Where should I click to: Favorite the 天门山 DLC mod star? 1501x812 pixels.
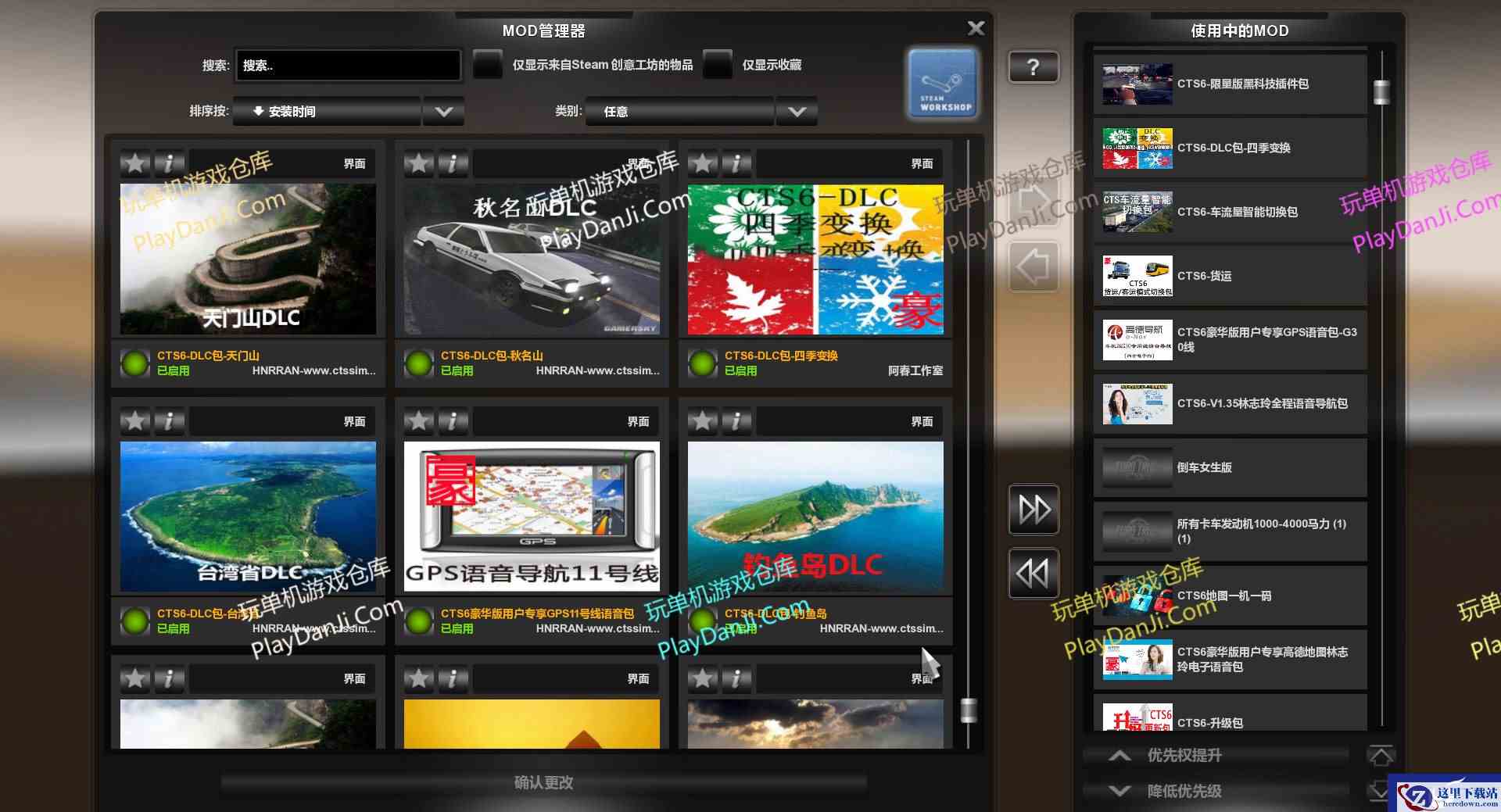tap(135, 163)
